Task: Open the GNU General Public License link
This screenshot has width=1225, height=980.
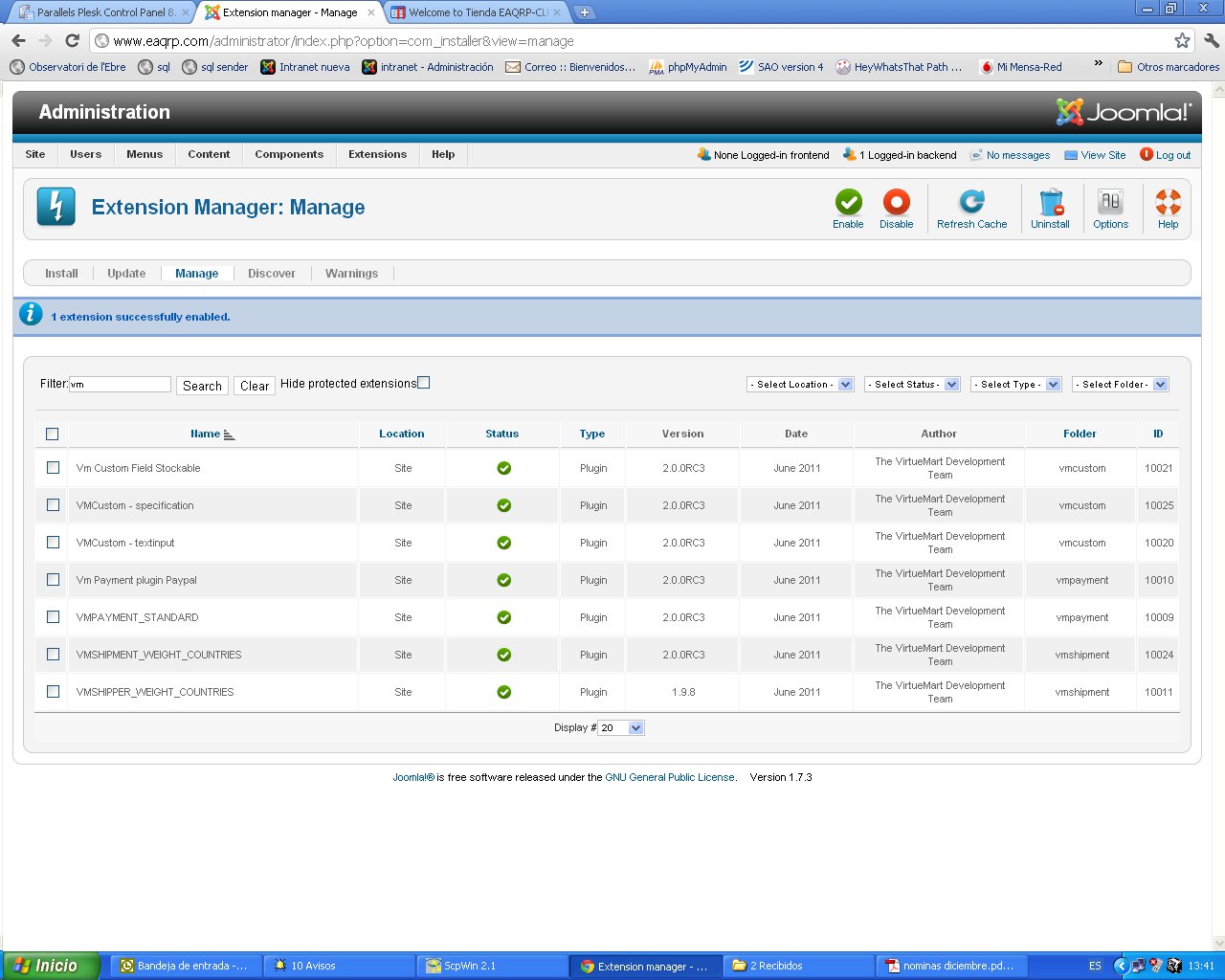Action: (670, 777)
